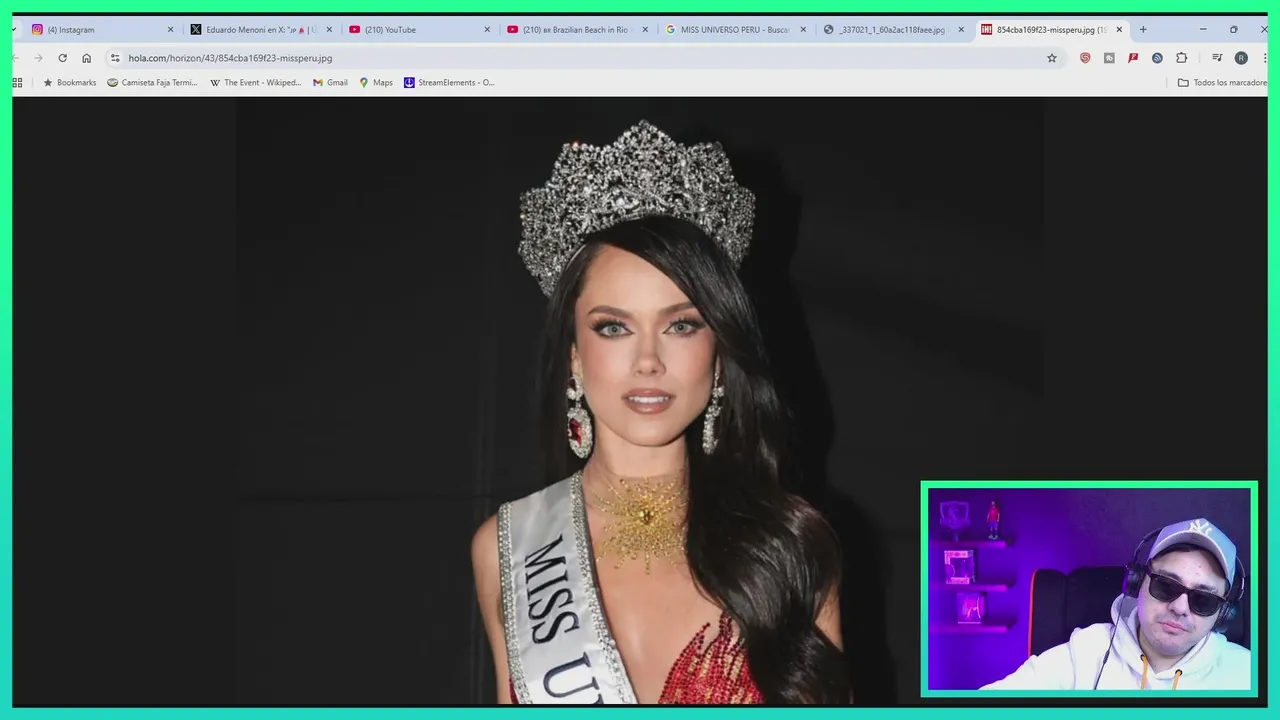Open the Gmail bookmark
This screenshot has width=1280, height=720.
point(330,82)
